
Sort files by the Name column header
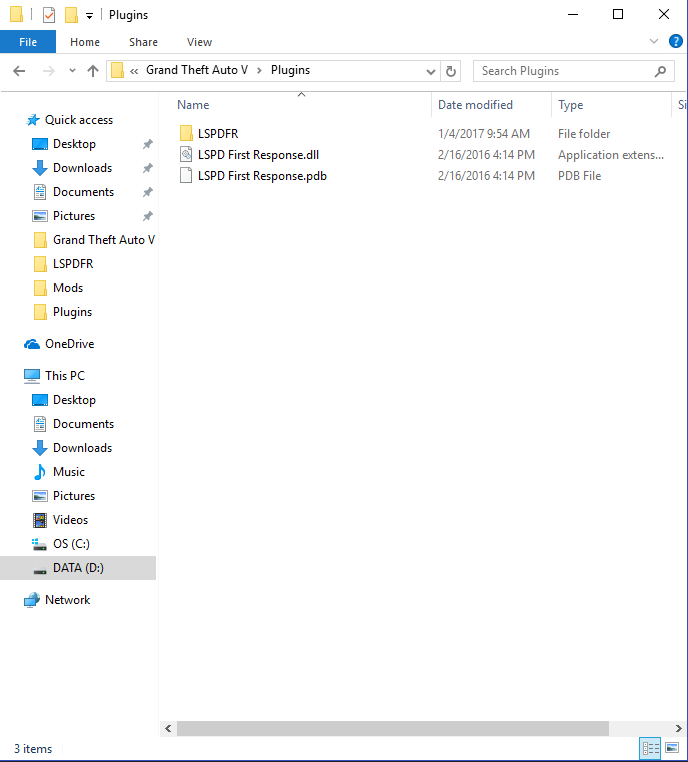click(193, 105)
